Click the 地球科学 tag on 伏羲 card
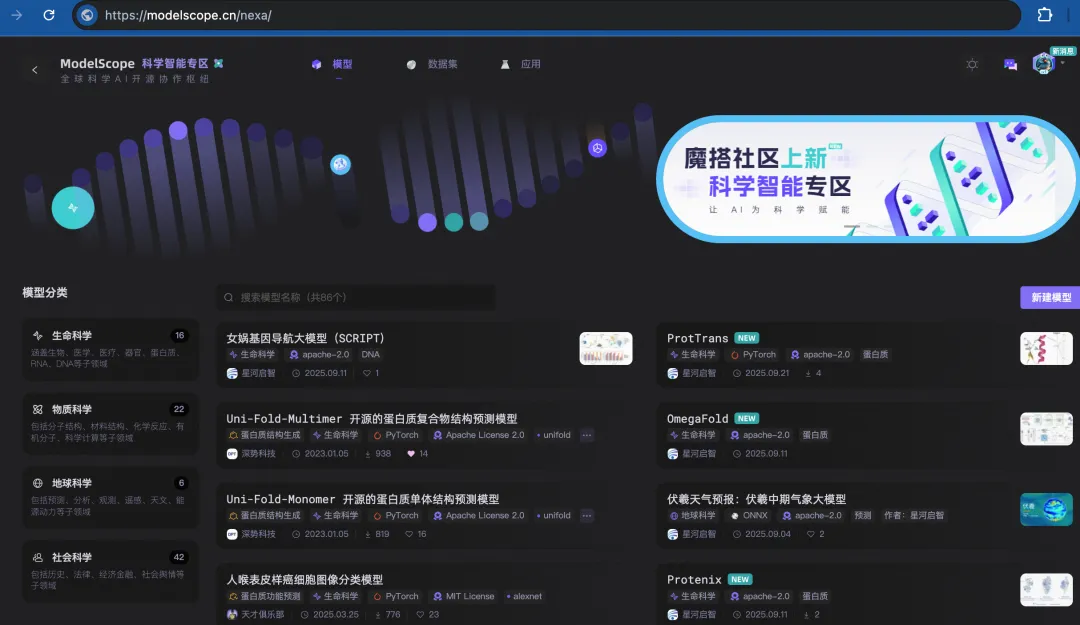The height and width of the screenshot is (625, 1080). (692, 516)
